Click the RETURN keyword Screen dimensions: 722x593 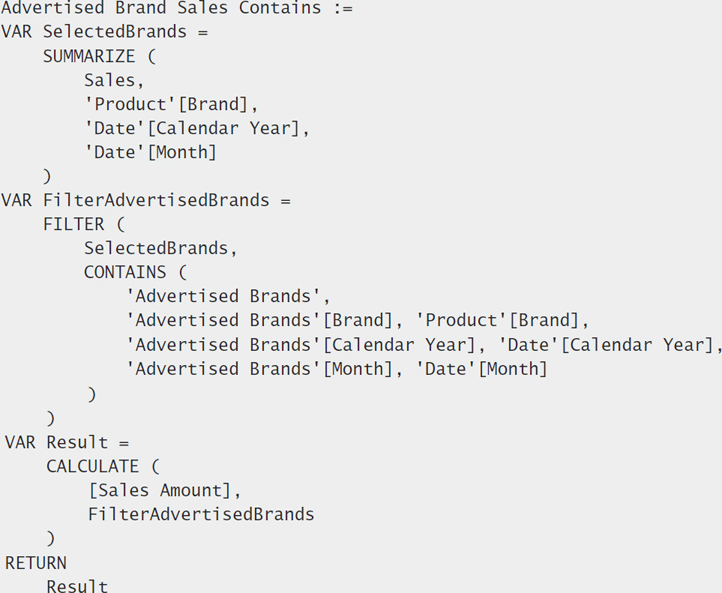pyautogui.click(x=35, y=563)
